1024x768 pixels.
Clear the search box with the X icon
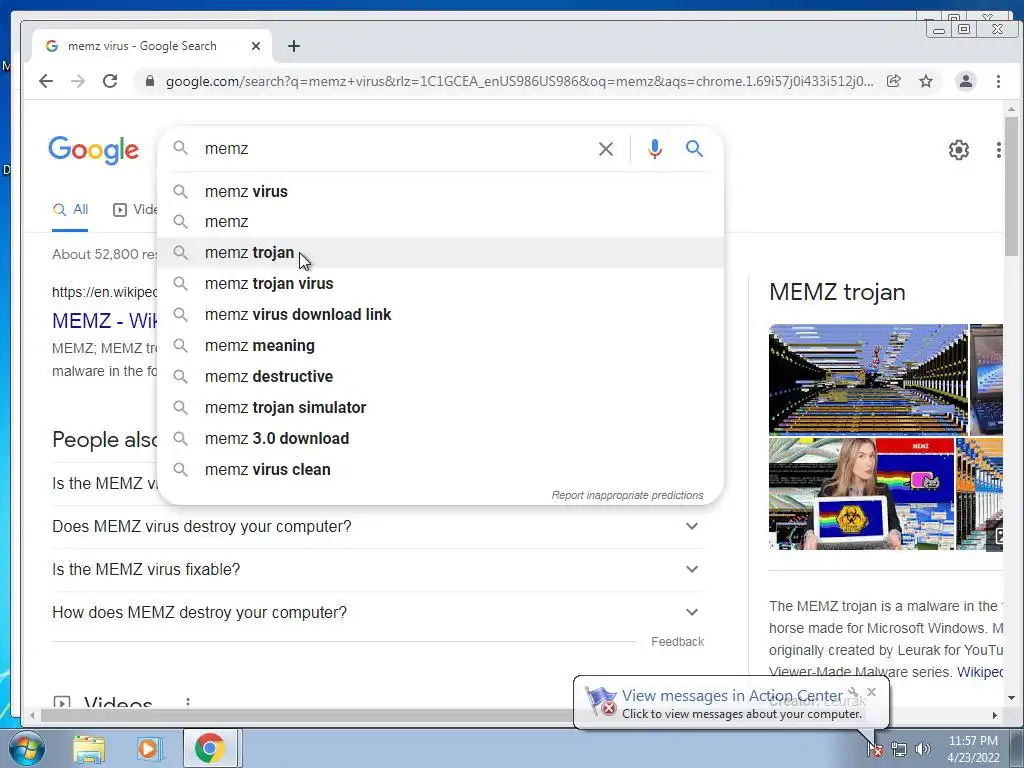(606, 149)
